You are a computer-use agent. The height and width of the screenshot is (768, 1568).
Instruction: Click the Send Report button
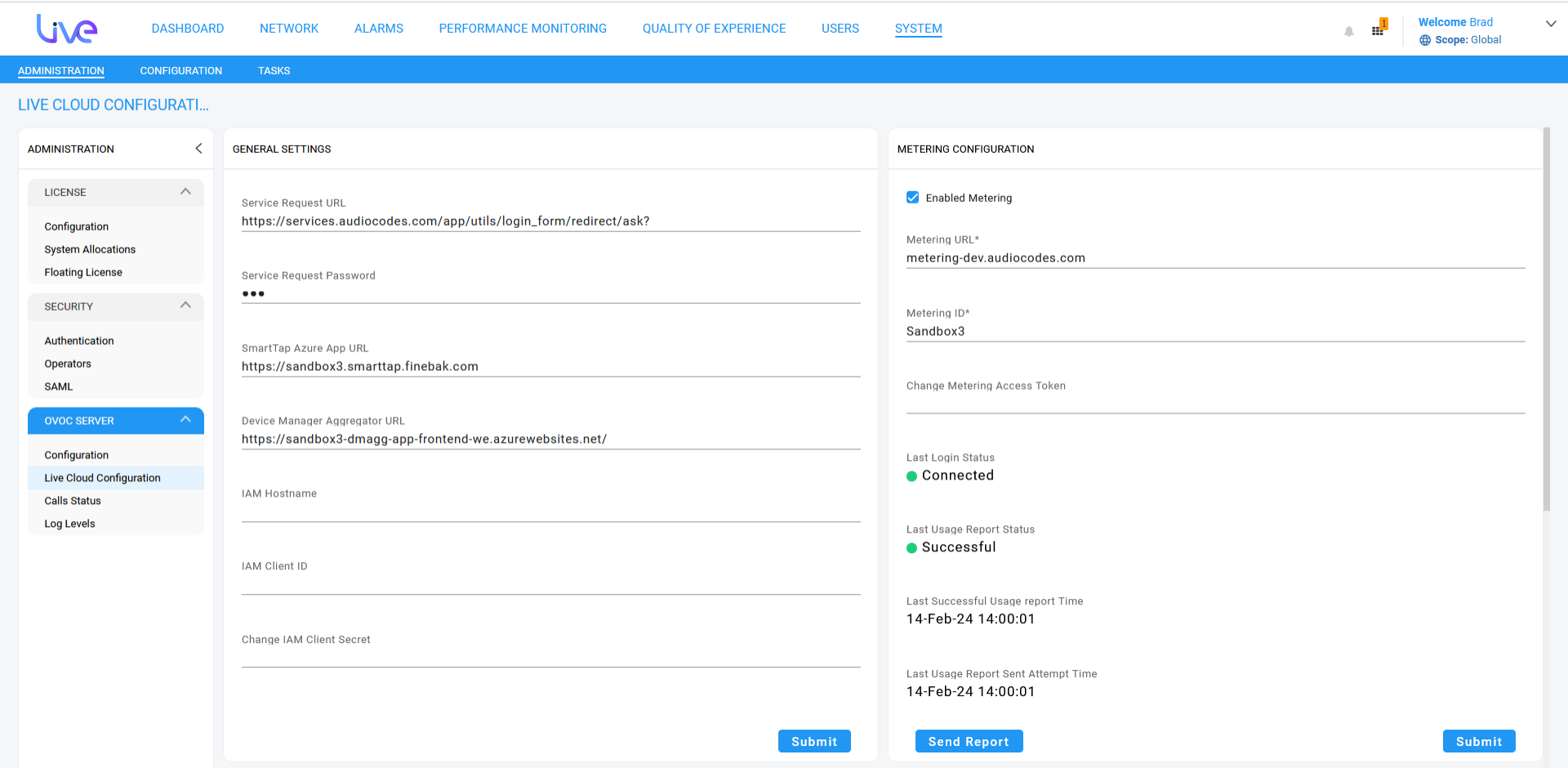(x=969, y=741)
